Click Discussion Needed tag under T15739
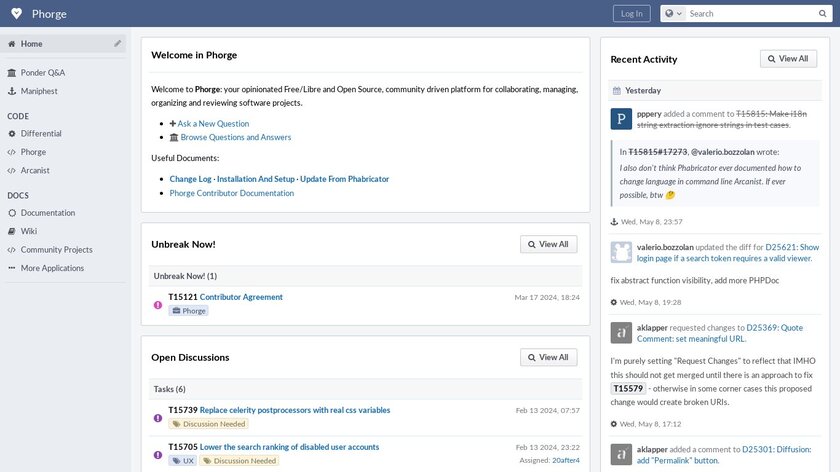This screenshot has height=472, width=840. pos(209,424)
